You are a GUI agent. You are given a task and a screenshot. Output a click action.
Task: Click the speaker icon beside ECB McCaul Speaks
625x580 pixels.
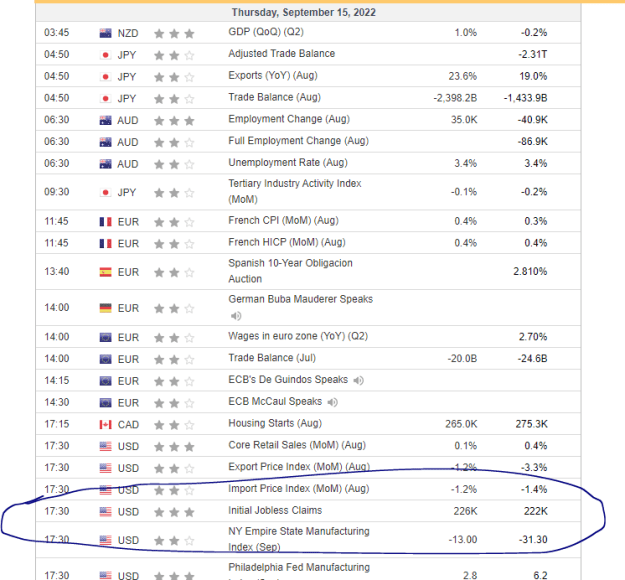pyautogui.click(x=332, y=402)
